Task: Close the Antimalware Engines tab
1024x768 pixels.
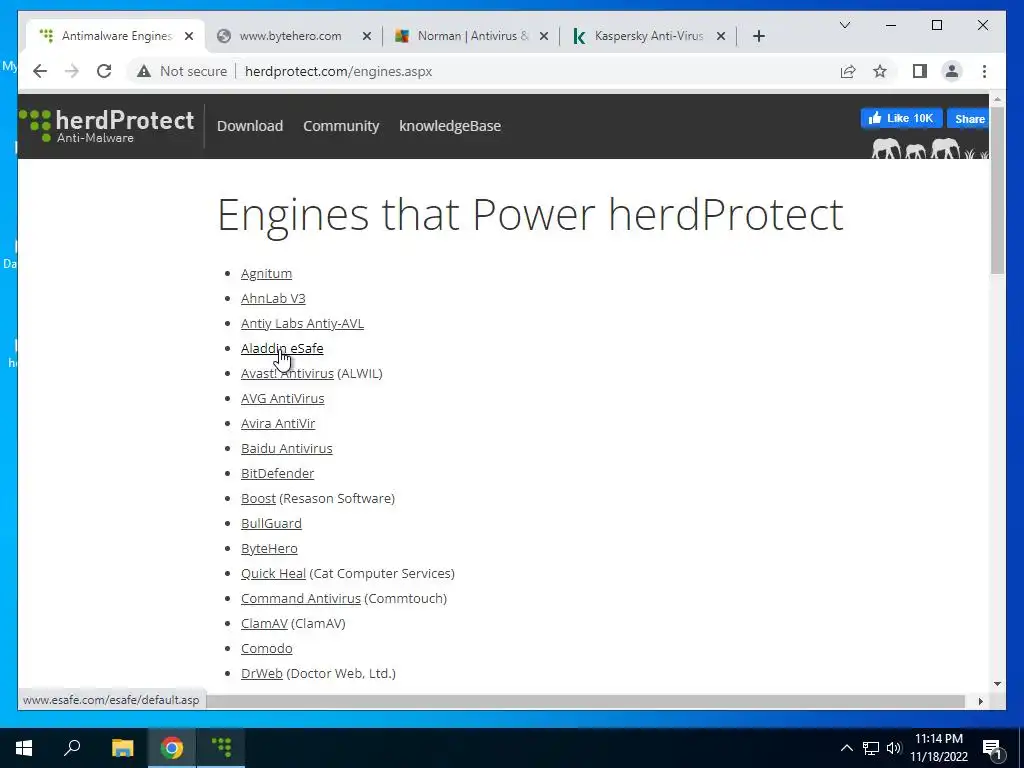Action: (189, 36)
